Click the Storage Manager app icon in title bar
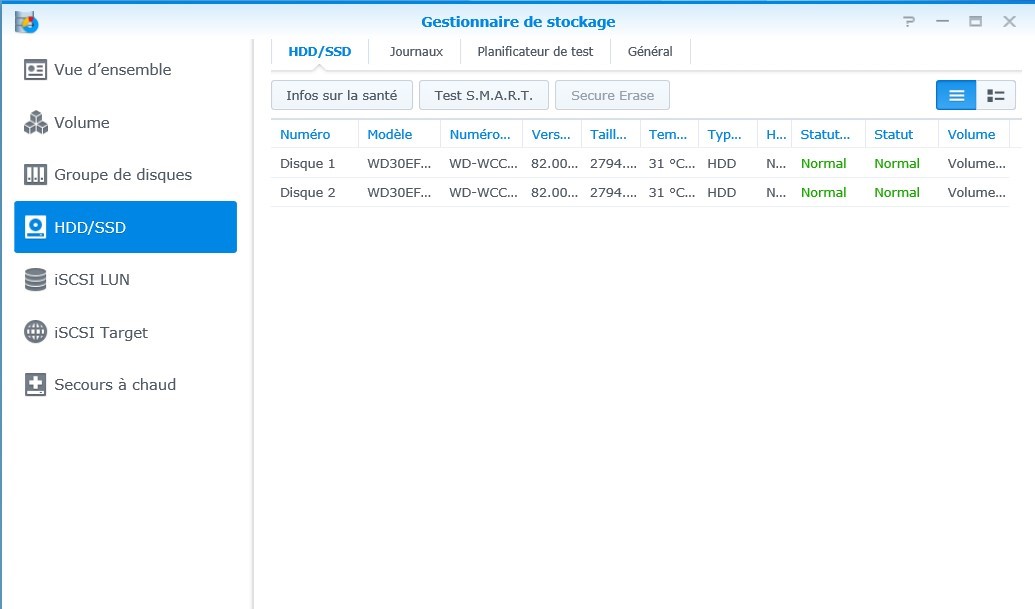Screen dimensions: 1035x609 (x=26, y=22)
